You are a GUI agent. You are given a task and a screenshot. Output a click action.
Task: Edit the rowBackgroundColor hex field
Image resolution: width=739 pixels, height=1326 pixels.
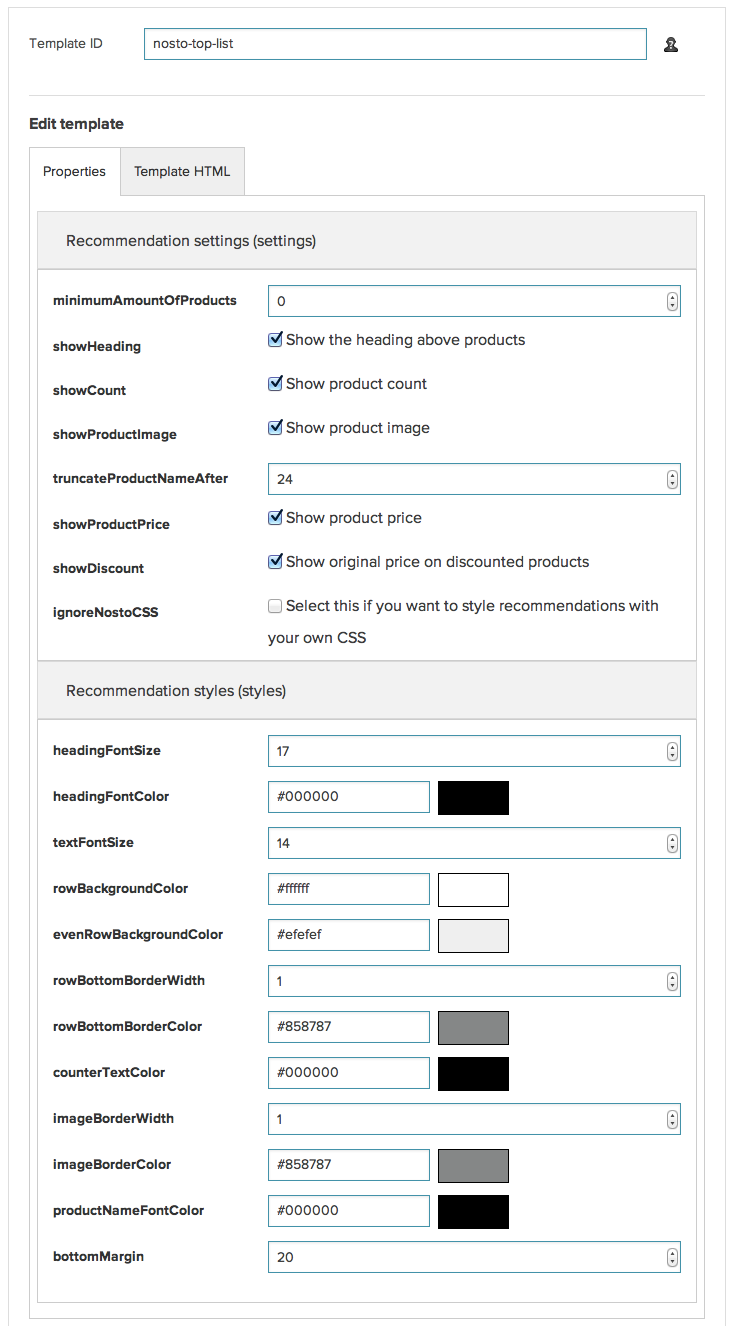[349, 889]
